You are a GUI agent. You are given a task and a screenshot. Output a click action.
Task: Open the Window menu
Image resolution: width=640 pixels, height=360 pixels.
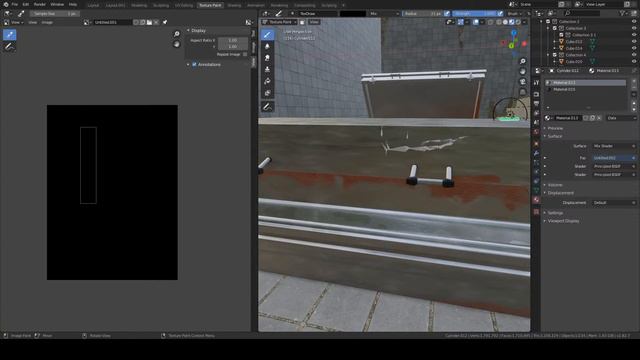[x=57, y=4]
